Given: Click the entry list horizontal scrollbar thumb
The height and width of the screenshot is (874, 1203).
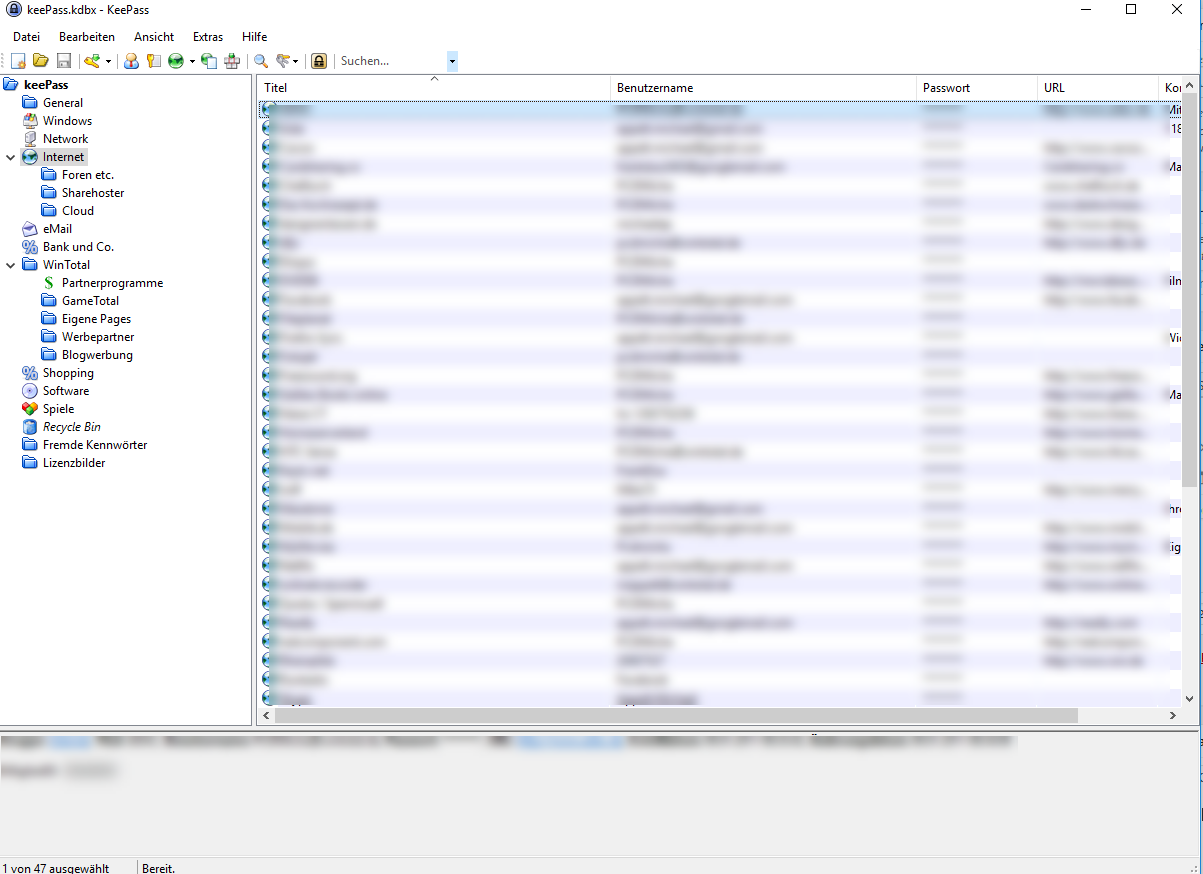Looking at the screenshot, I should pos(676,716).
